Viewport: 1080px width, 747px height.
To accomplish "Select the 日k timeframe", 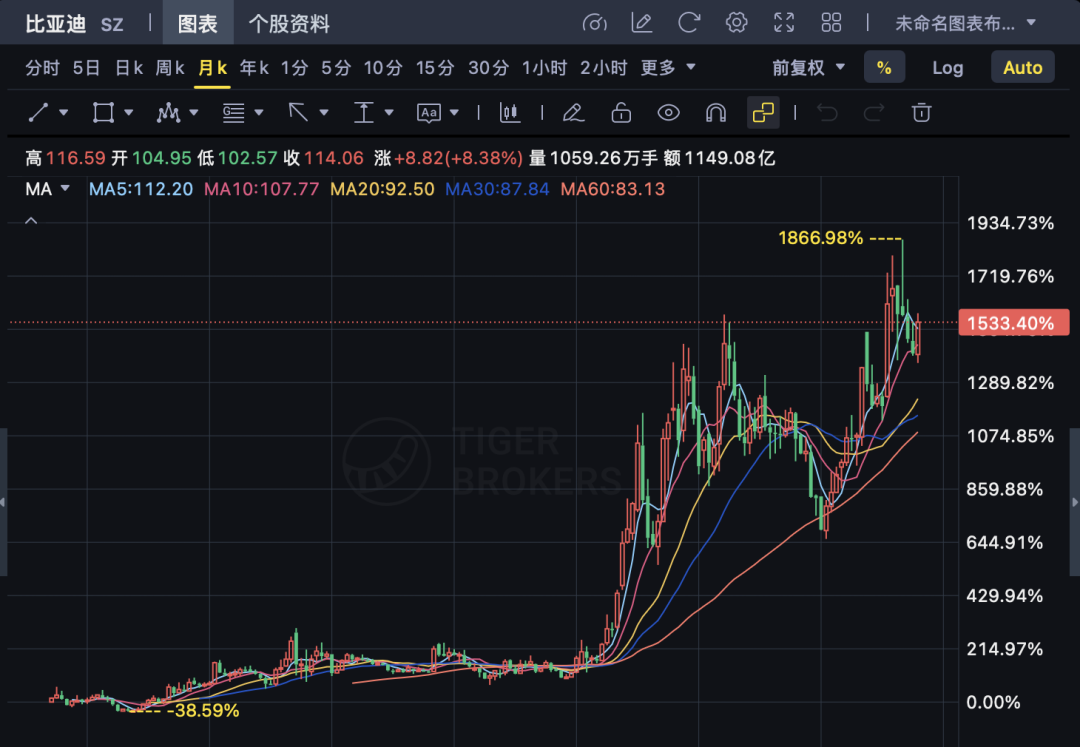I will pyautogui.click(x=129, y=67).
